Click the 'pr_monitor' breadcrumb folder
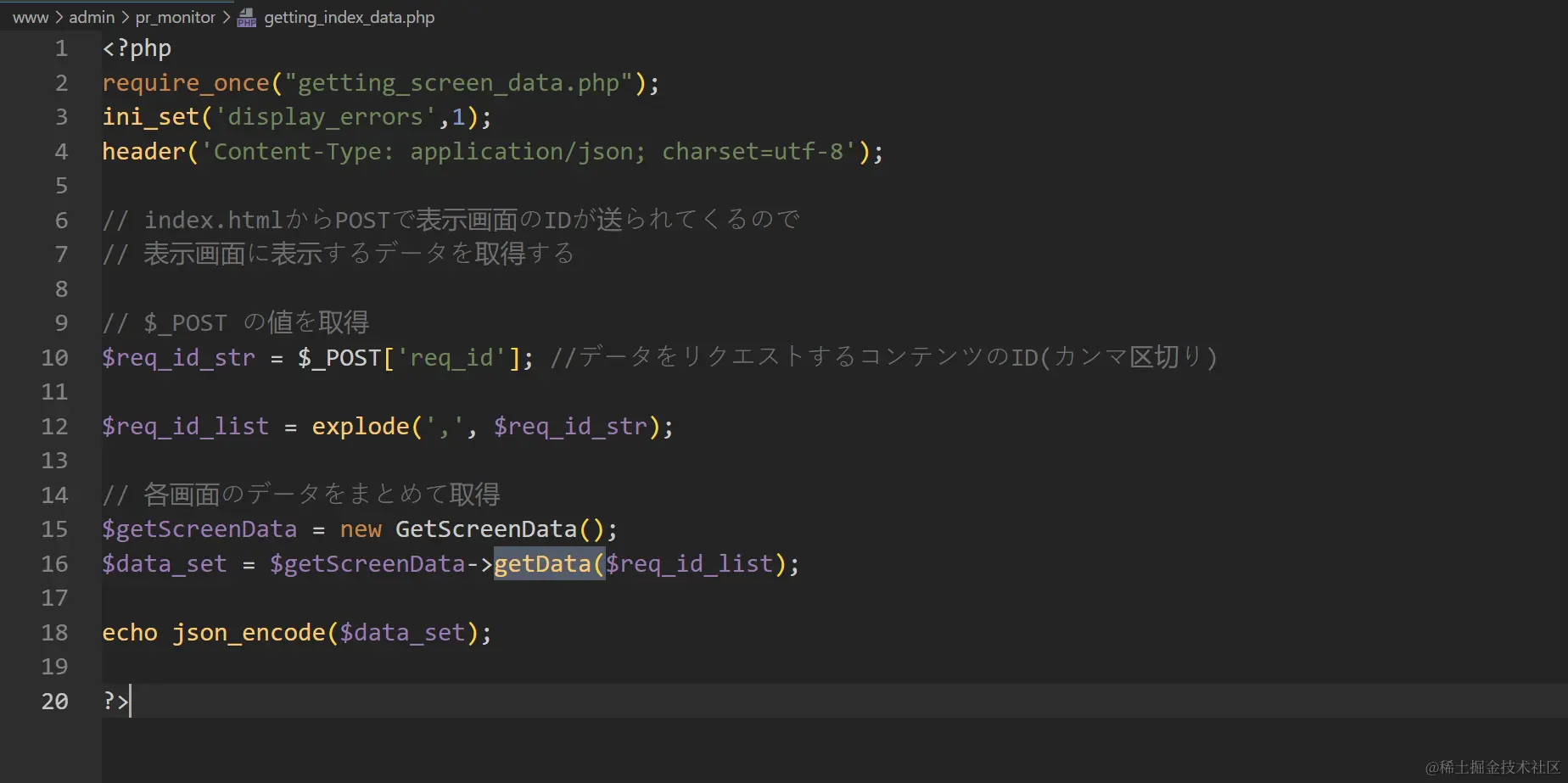This screenshot has width=1568, height=783. (x=176, y=17)
